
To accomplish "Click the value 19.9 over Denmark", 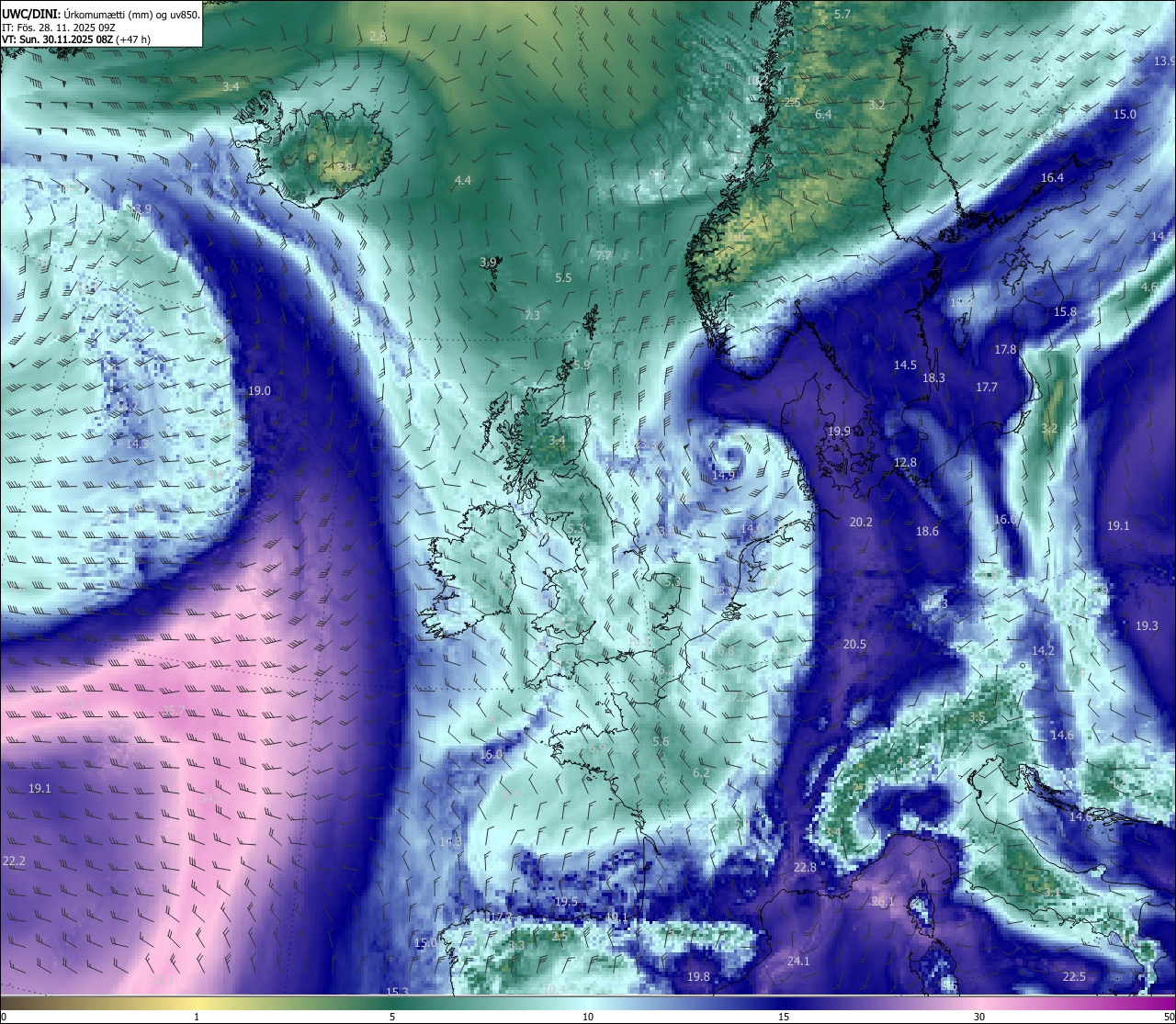I will 838,432.
